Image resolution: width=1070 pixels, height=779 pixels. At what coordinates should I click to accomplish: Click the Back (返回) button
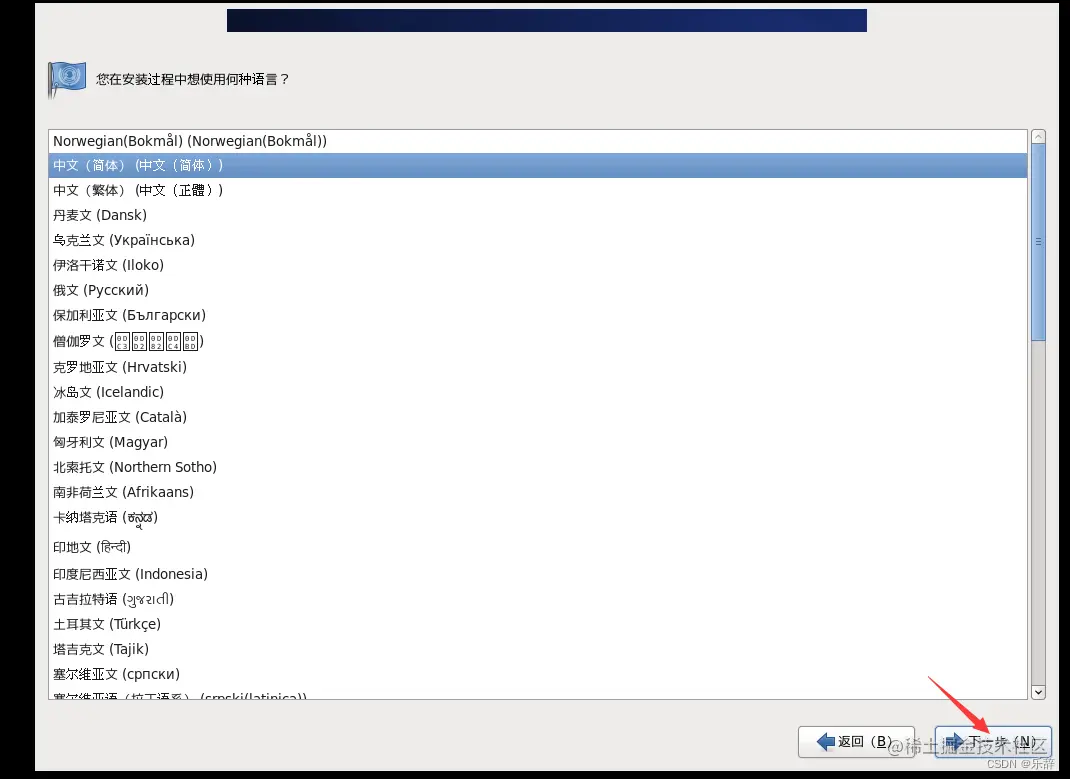[x=856, y=741]
